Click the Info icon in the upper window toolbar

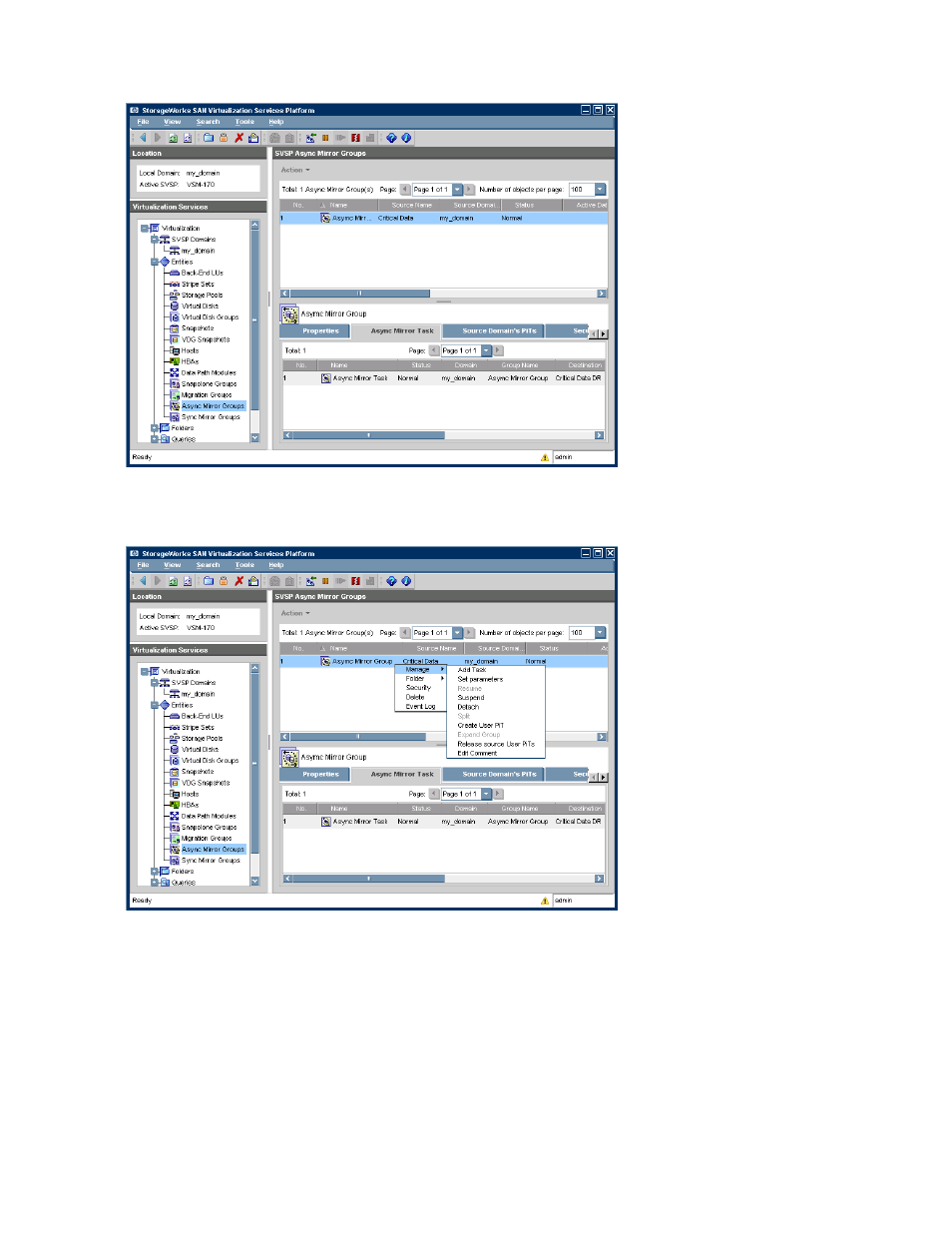406,138
